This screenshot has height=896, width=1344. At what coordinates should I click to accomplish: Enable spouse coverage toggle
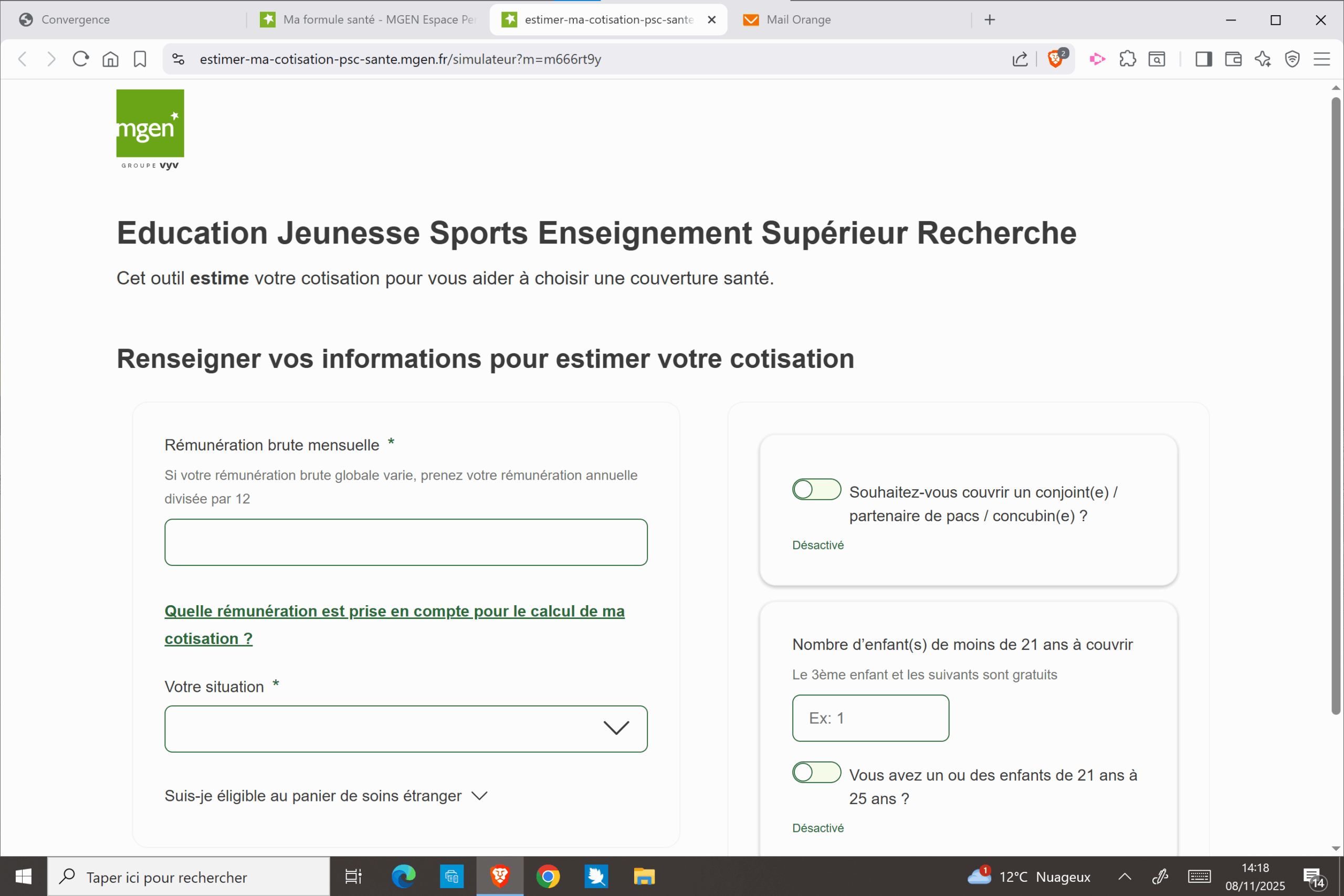(816, 489)
